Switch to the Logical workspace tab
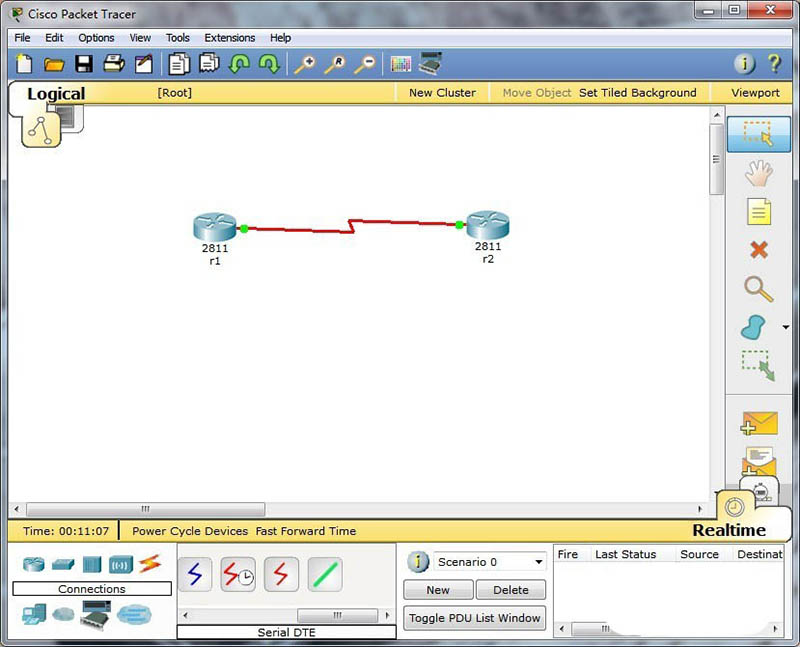This screenshot has height=647, width=800. coord(56,93)
